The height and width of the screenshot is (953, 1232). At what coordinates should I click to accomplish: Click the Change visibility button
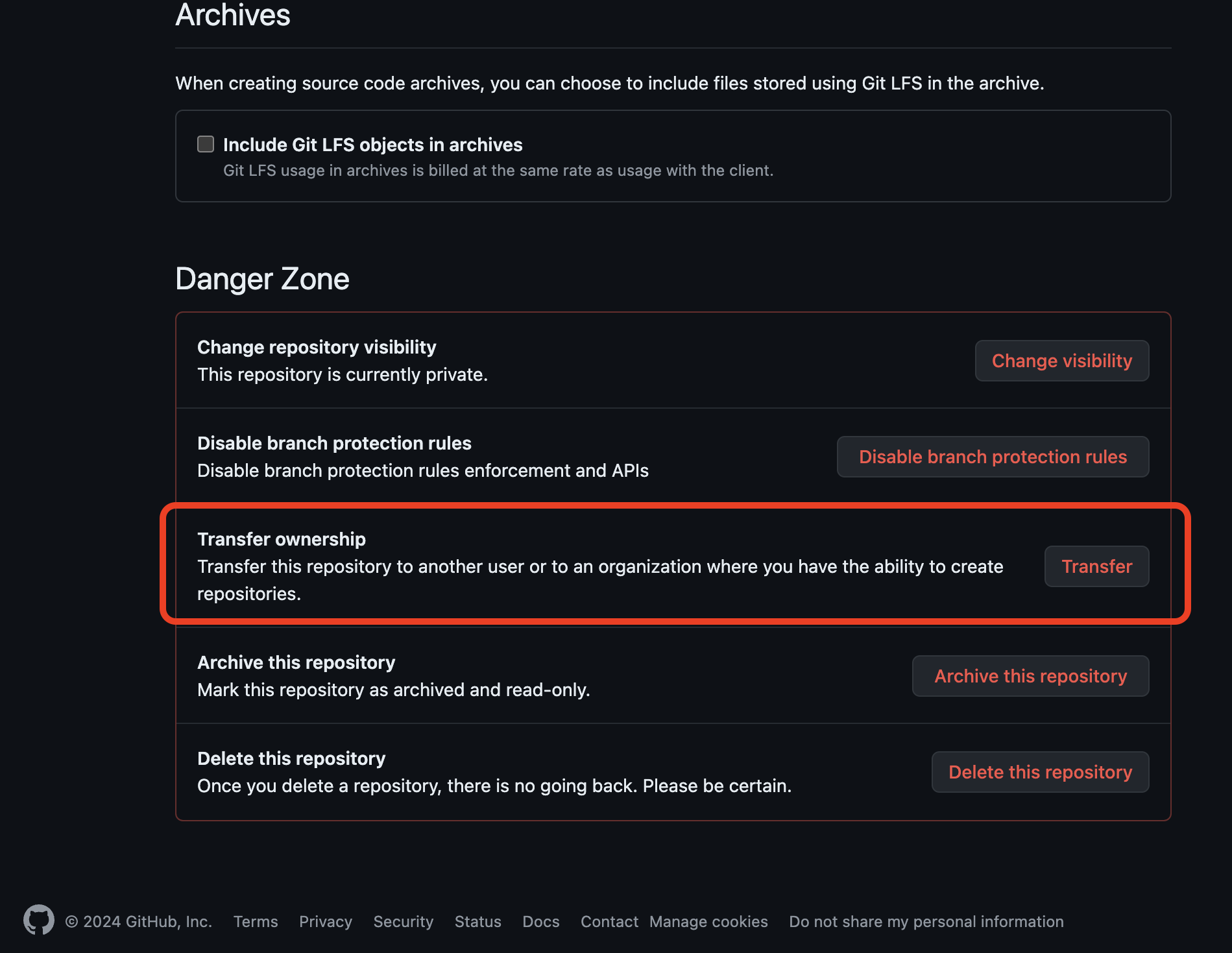pos(1061,361)
